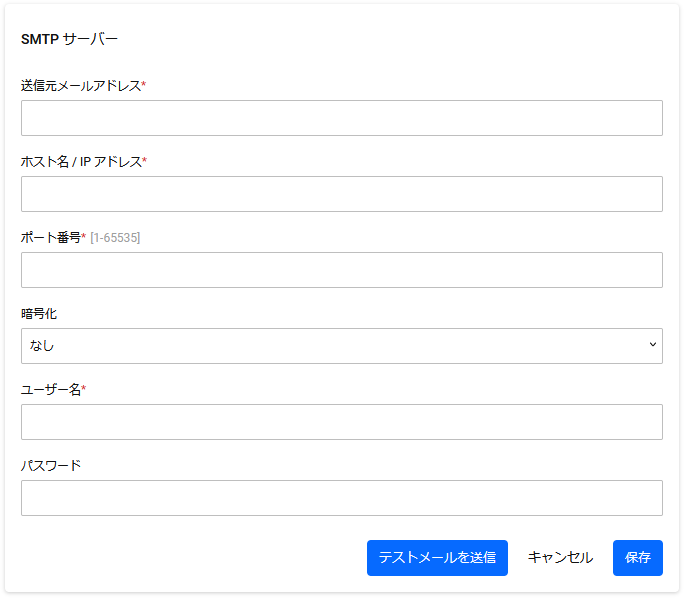Click red asterisk beside 送信元メールアドレス

tap(144, 83)
